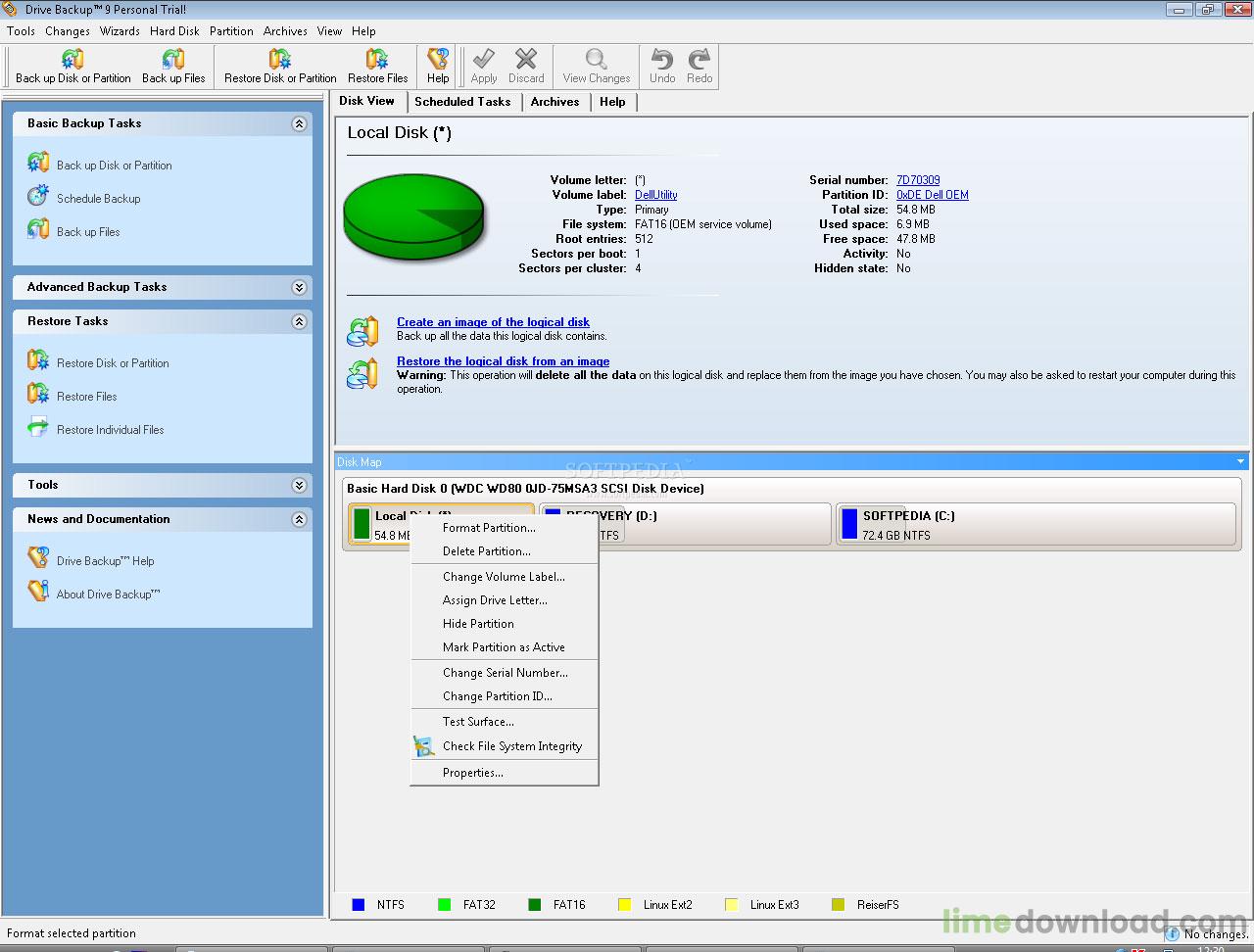Click the Linux Ext2 yellow legend swatch
The height and width of the screenshot is (952, 1254).
click(x=625, y=905)
